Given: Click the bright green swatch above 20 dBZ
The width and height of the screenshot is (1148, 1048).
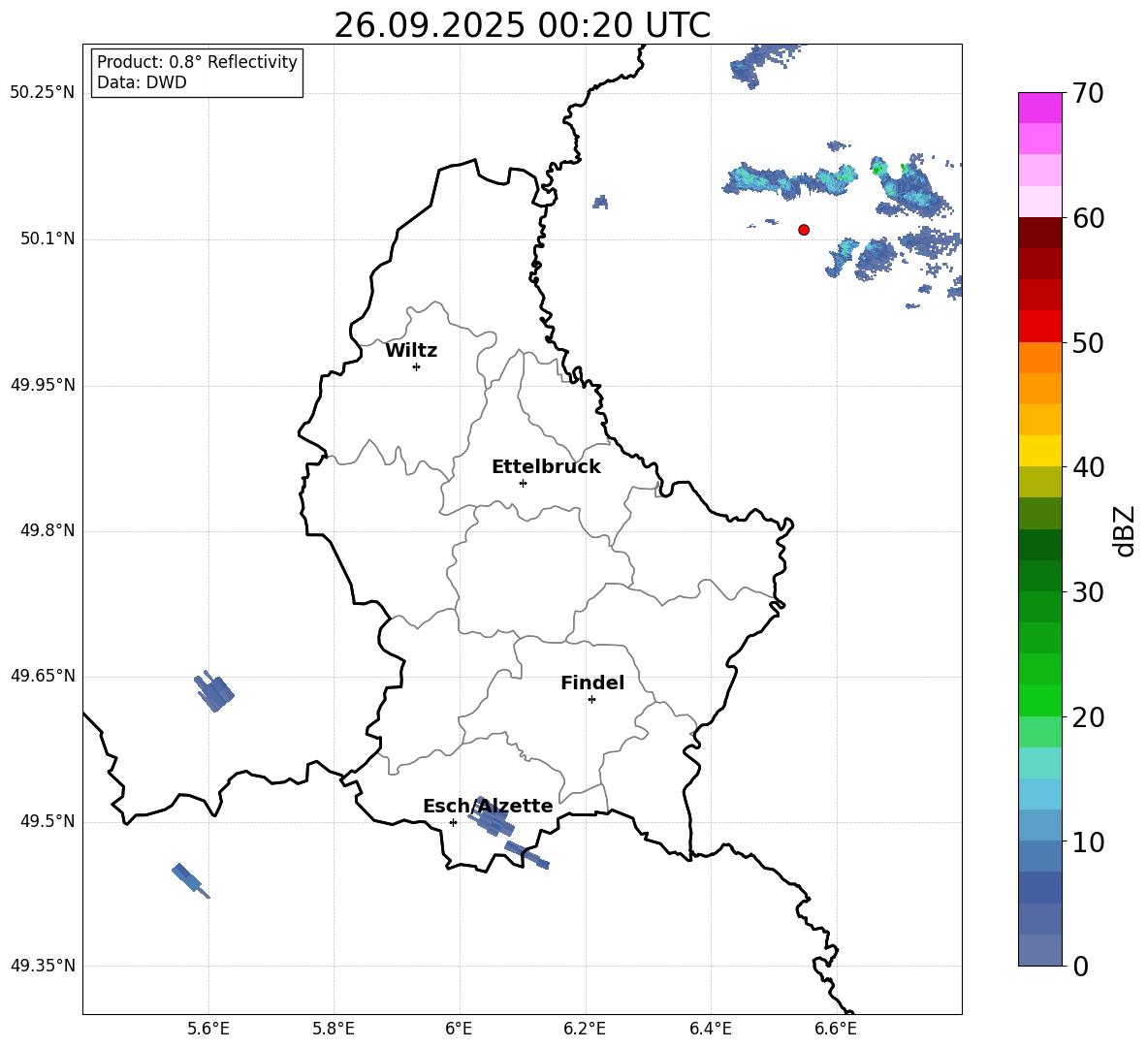Looking at the screenshot, I should click(1039, 700).
